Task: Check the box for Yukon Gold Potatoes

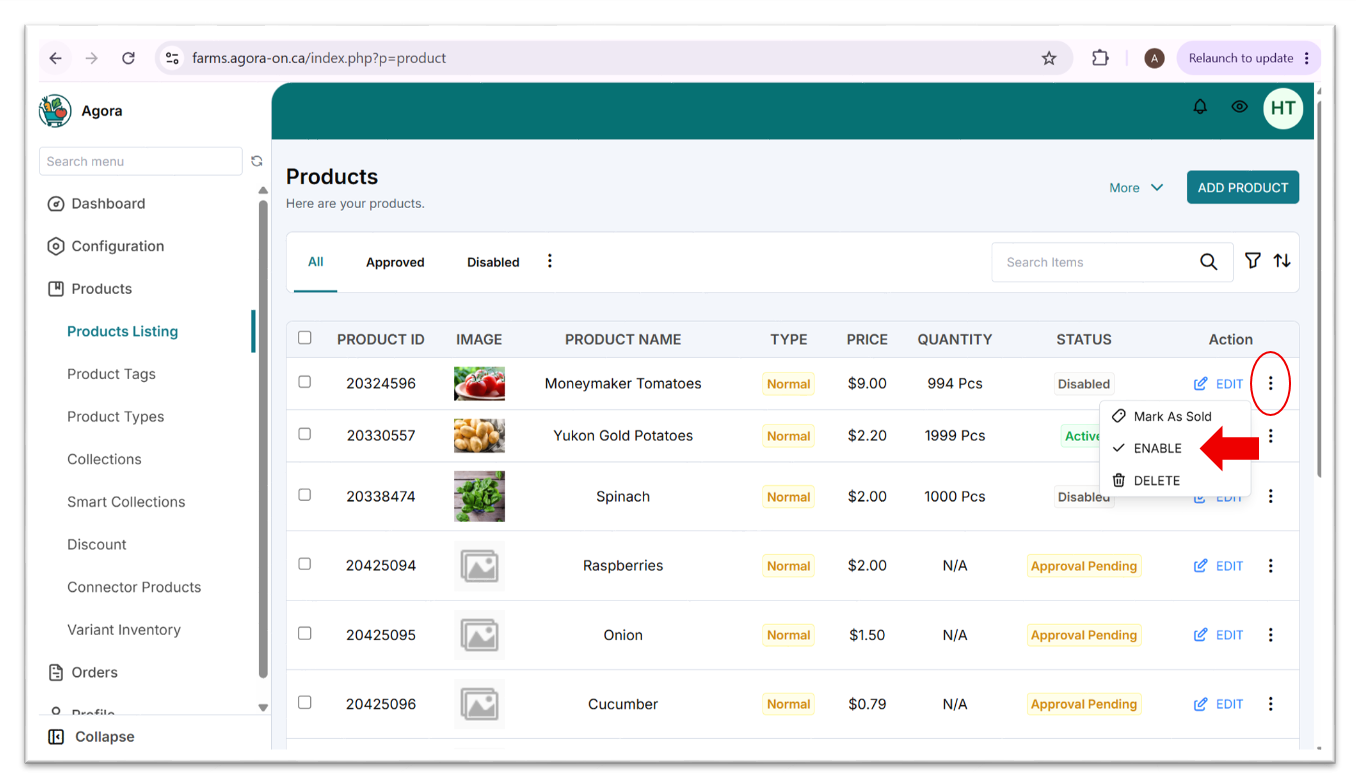Action: tap(305, 434)
